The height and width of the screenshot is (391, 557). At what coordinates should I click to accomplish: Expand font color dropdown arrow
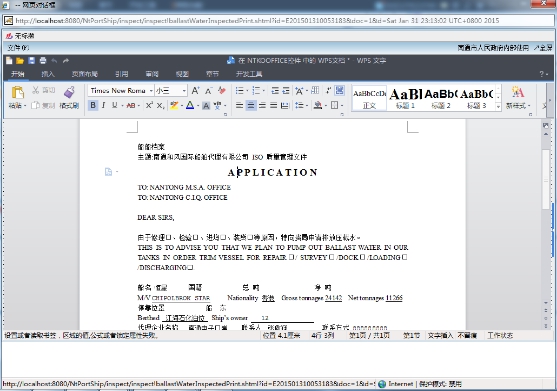pos(198,106)
